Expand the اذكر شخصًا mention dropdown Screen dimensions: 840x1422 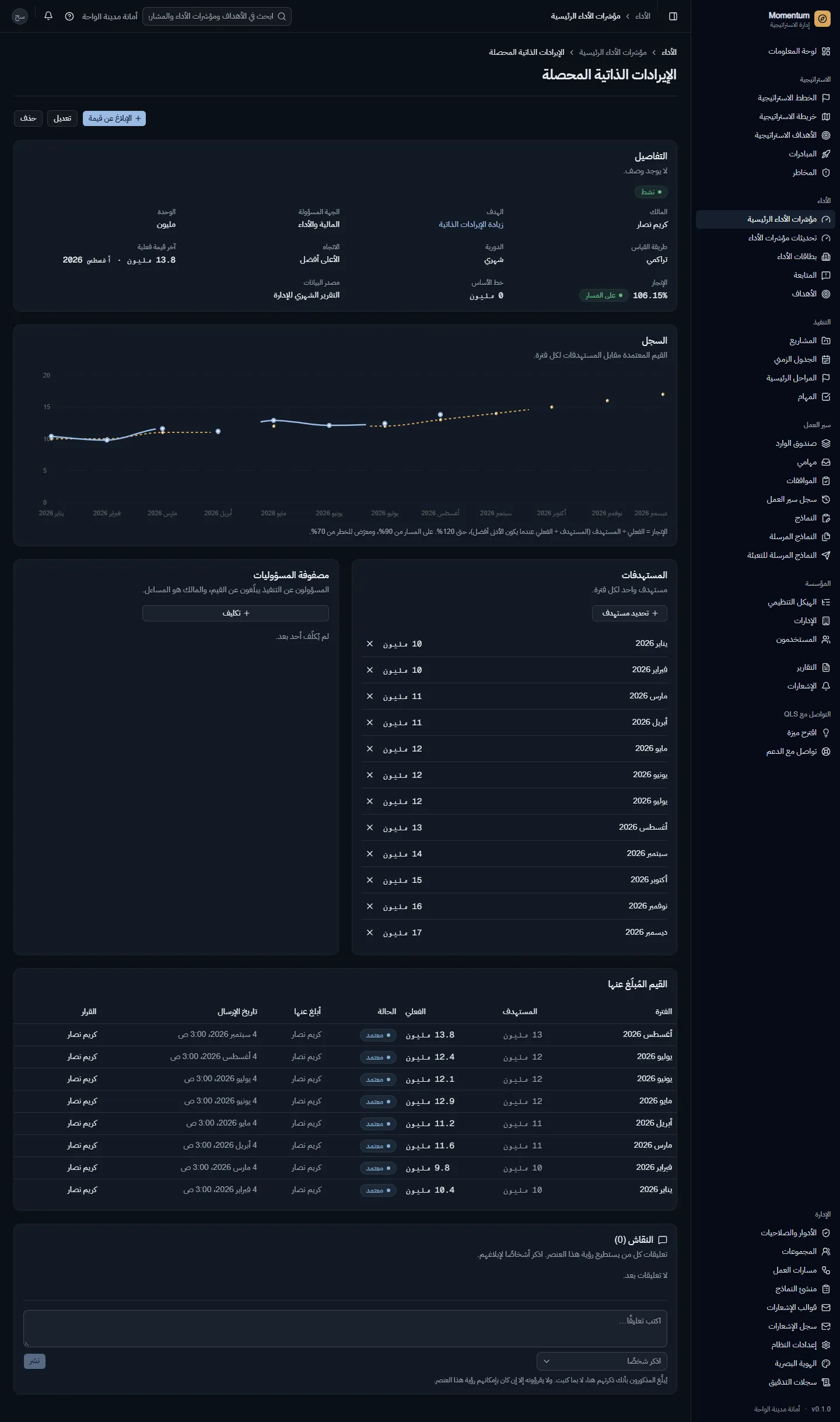coord(602,1361)
